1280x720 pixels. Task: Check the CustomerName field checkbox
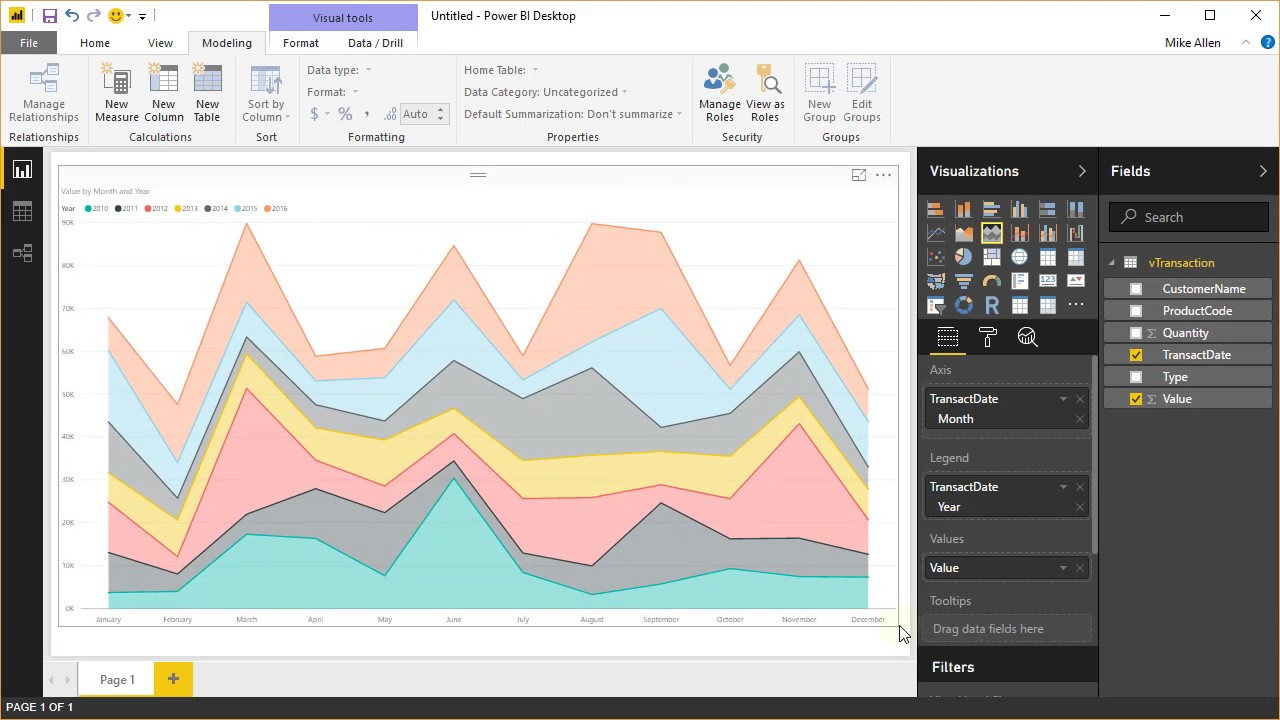click(1136, 288)
